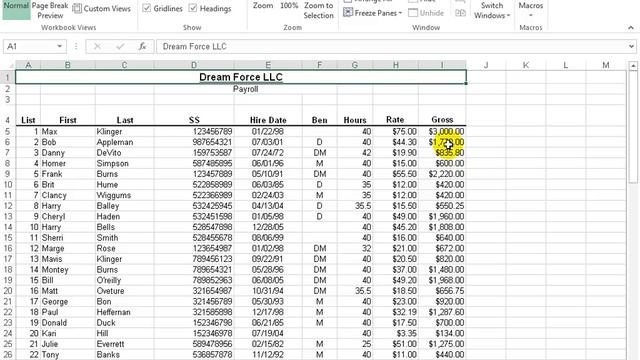
Task: Select column L header
Action: click(x=566, y=65)
